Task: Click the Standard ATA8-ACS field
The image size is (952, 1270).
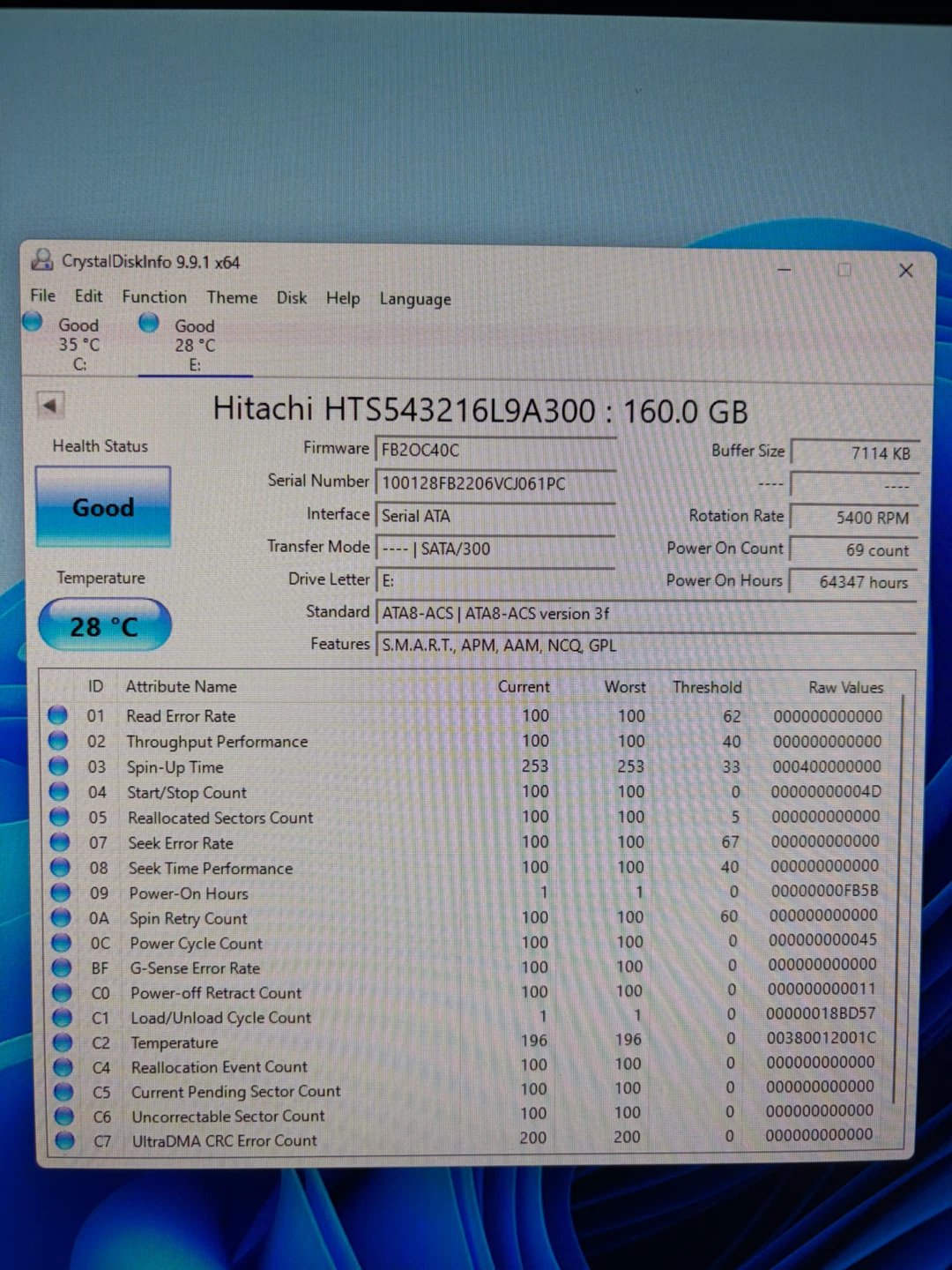Action: tap(646, 613)
